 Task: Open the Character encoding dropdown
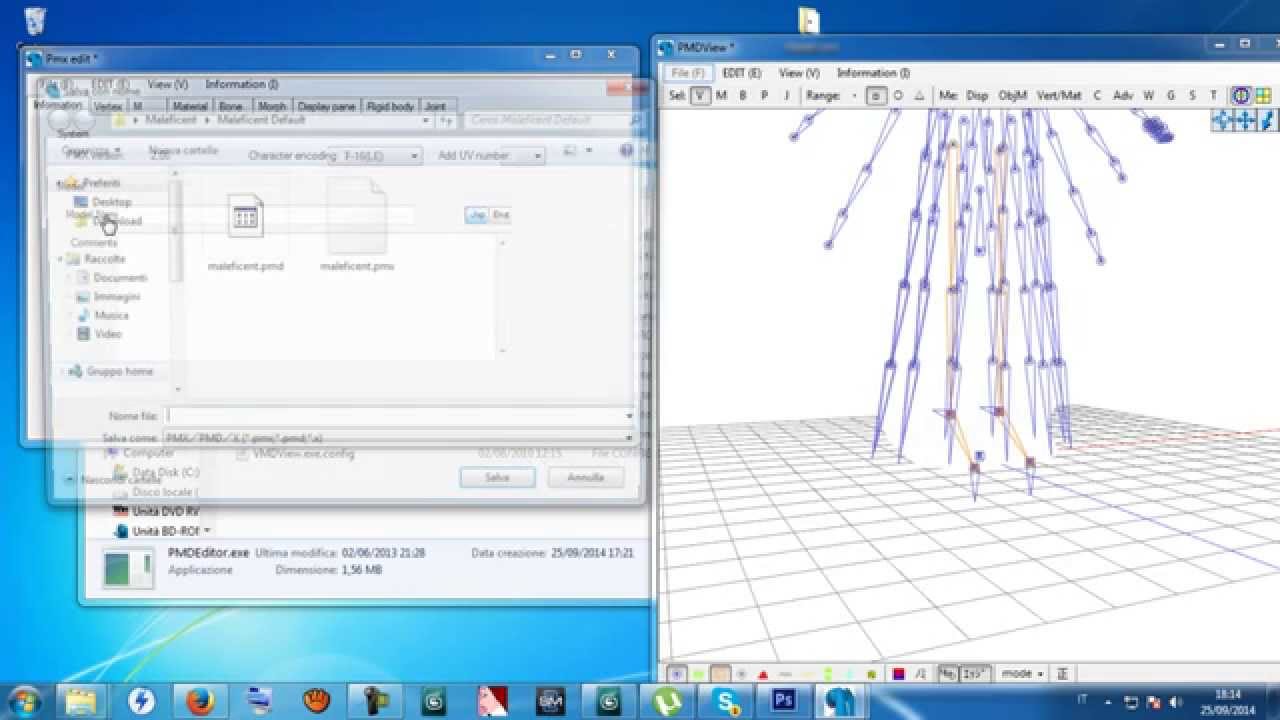pyautogui.click(x=380, y=156)
